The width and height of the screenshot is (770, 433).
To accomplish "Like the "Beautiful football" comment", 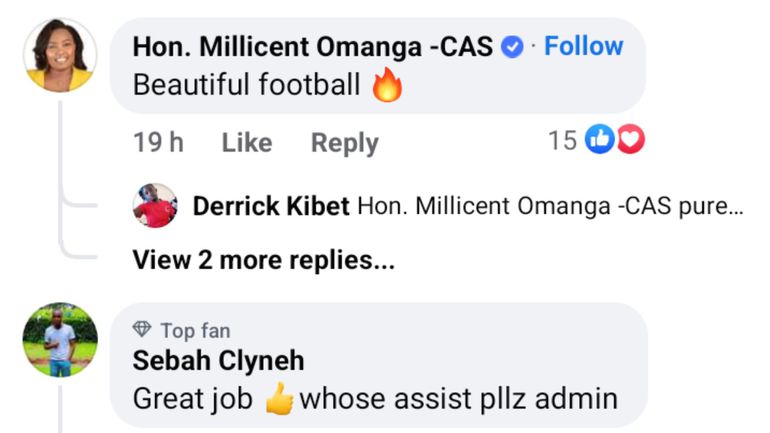I will pos(247,143).
